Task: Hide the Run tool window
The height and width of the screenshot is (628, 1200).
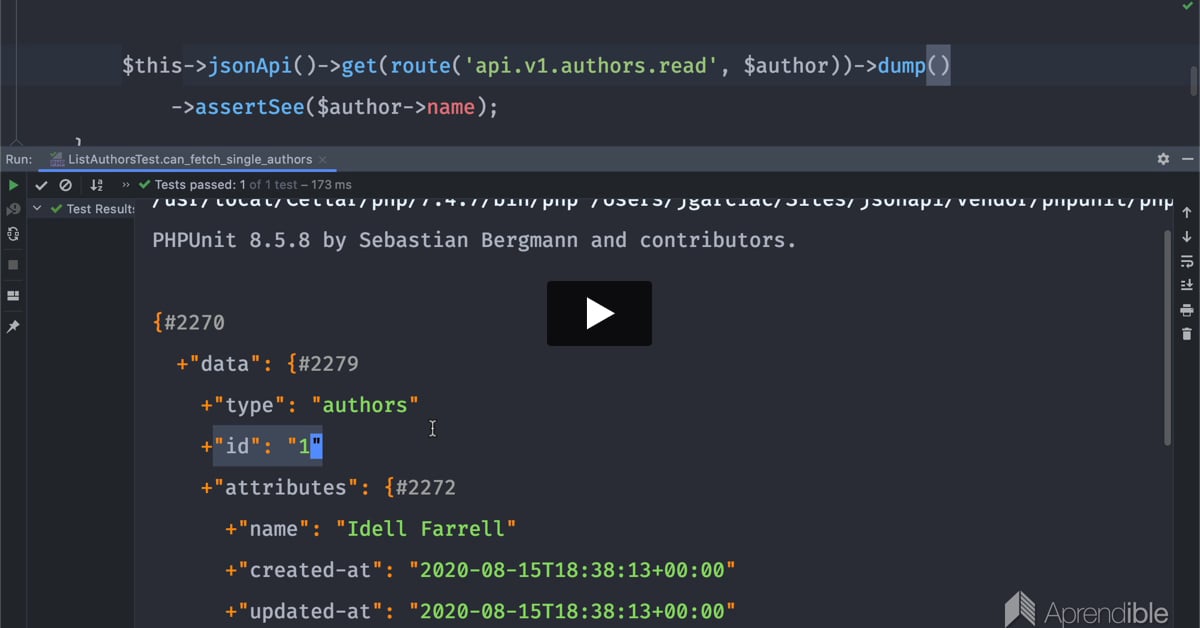Action: pyautogui.click(x=1187, y=159)
